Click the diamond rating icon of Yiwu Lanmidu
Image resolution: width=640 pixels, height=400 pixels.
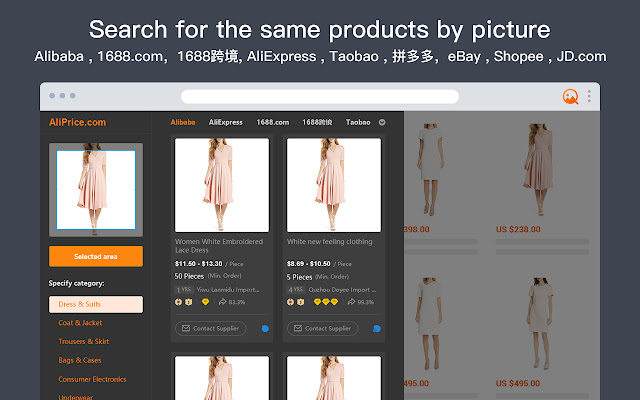[x=205, y=302]
